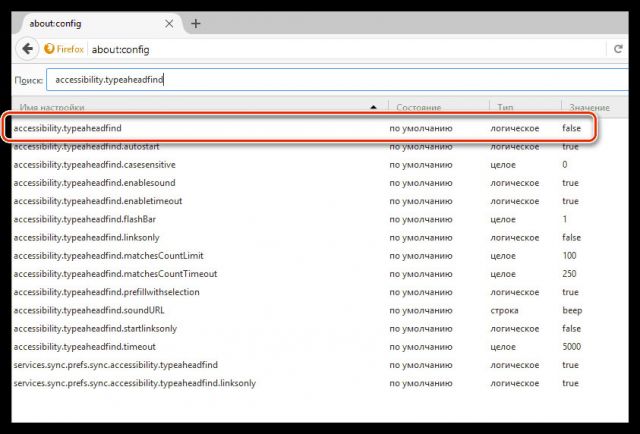
Task: Click the Firefox identity icon
Action: 49,49
